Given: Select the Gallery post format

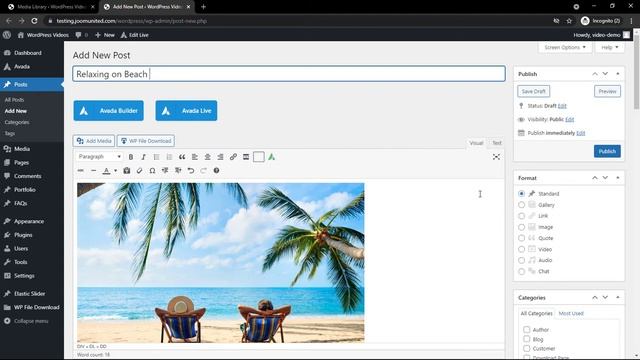Looking at the screenshot, I should pyautogui.click(x=521, y=205).
